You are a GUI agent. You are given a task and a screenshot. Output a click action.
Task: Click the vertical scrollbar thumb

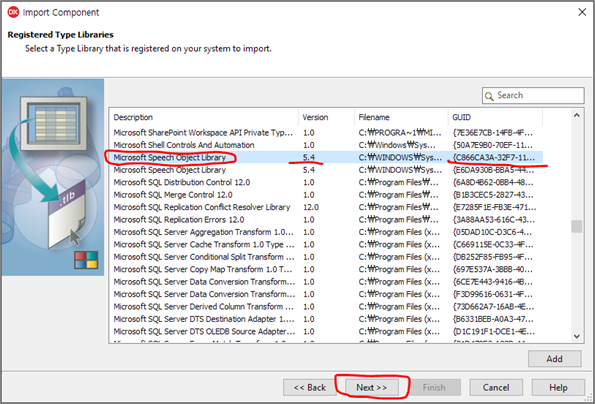[x=576, y=226]
